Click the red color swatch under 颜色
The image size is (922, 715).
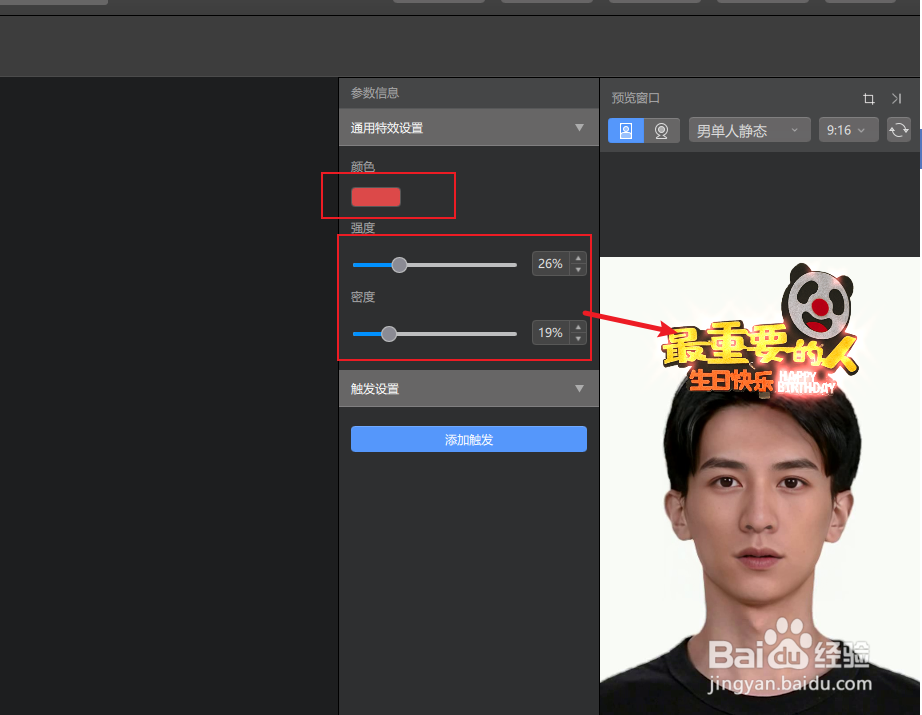click(376, 197)
